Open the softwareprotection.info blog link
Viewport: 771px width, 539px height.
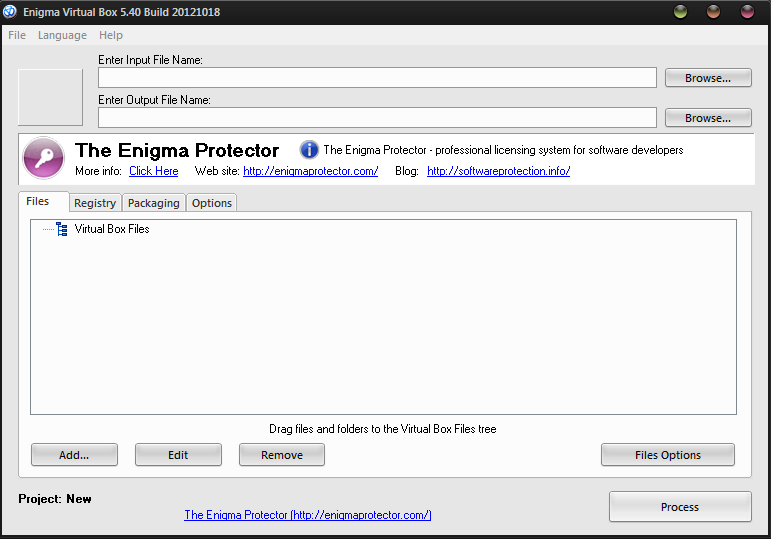pos(499,171)
